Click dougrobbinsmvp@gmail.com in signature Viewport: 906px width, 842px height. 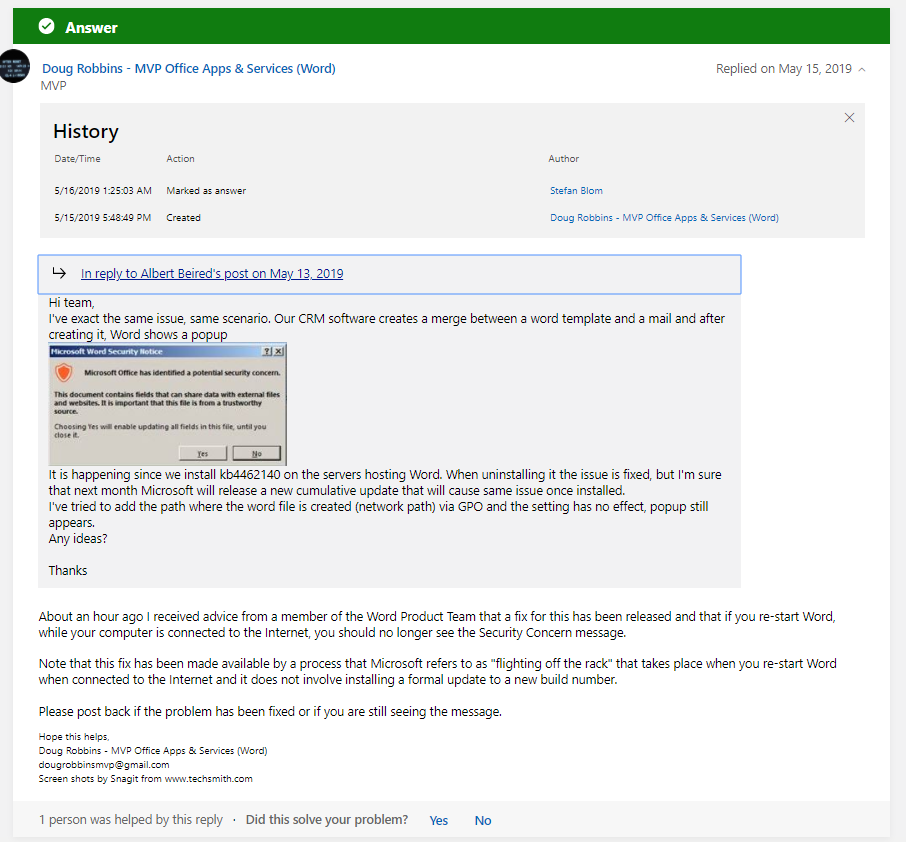(104, 765)
